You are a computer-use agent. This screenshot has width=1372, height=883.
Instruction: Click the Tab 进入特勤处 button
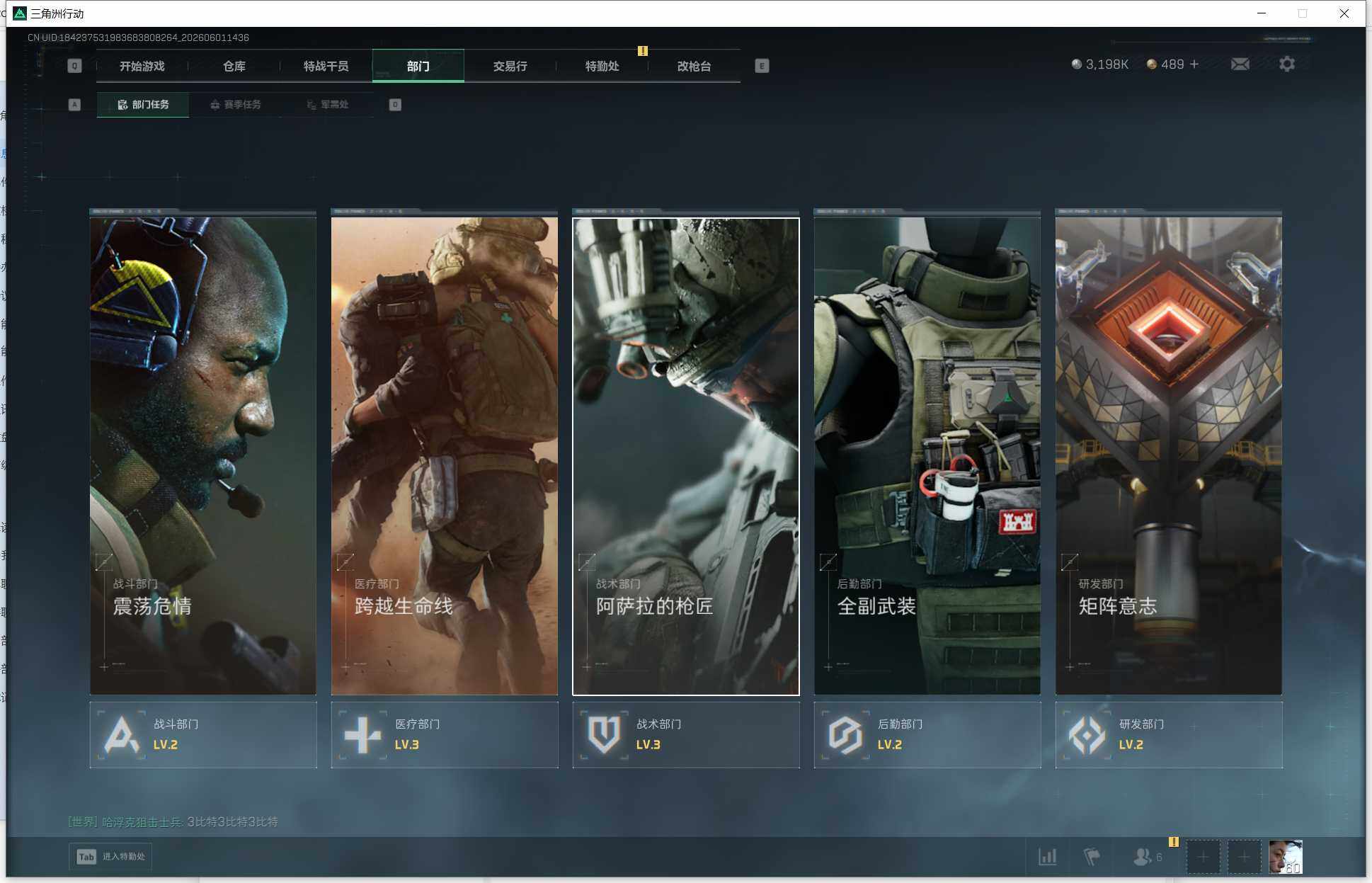click(111, 857)
